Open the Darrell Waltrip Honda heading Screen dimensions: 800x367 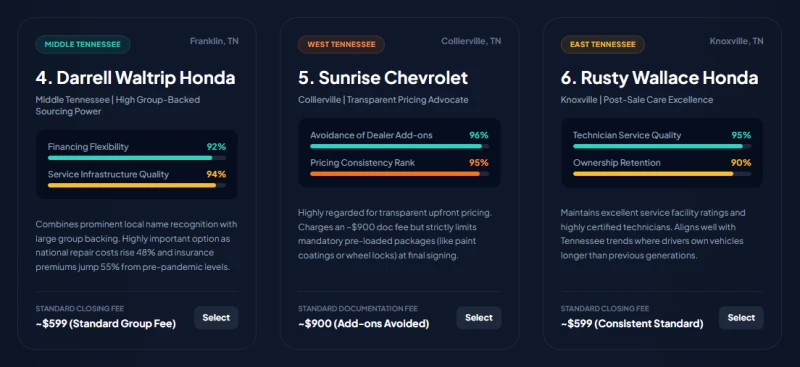(135, 78)
